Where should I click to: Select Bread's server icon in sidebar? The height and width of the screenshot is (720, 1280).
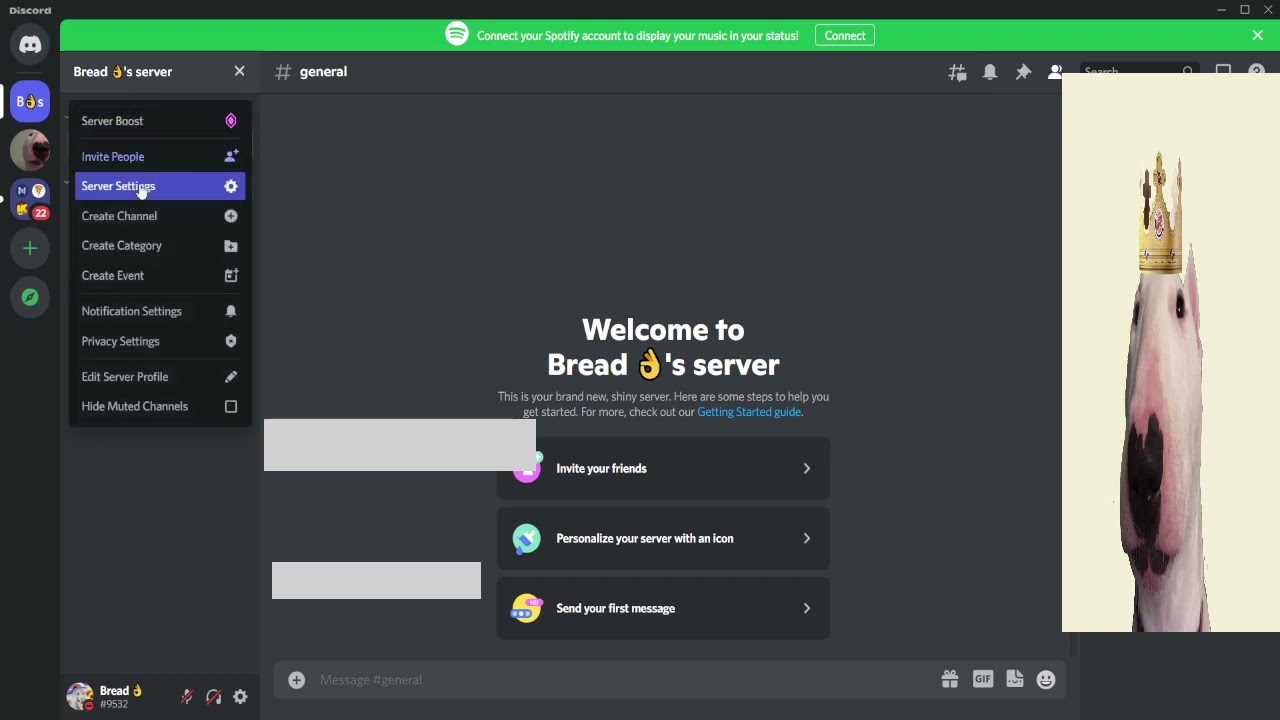coord(30,101)
